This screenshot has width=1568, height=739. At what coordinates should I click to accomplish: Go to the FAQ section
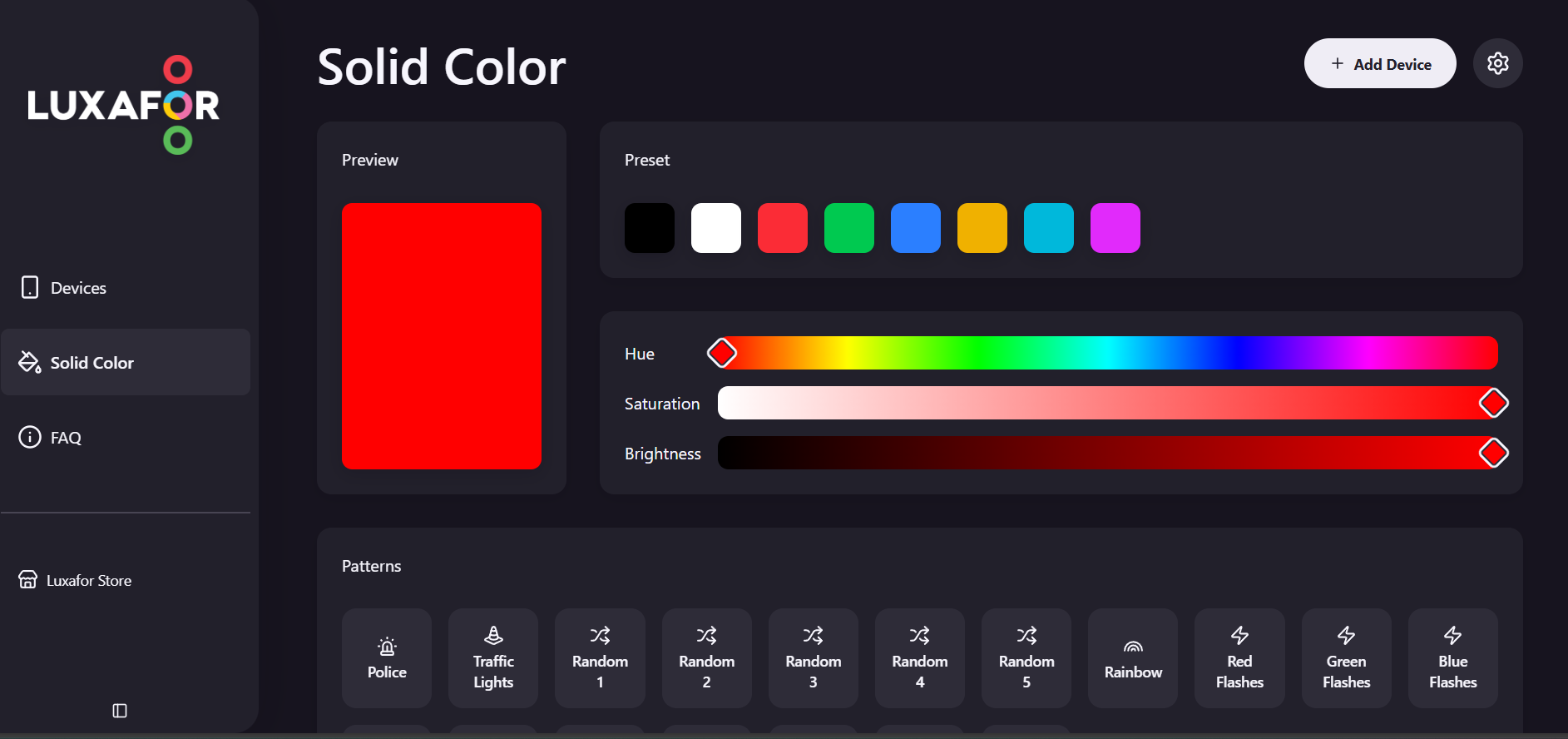point(65,438)
